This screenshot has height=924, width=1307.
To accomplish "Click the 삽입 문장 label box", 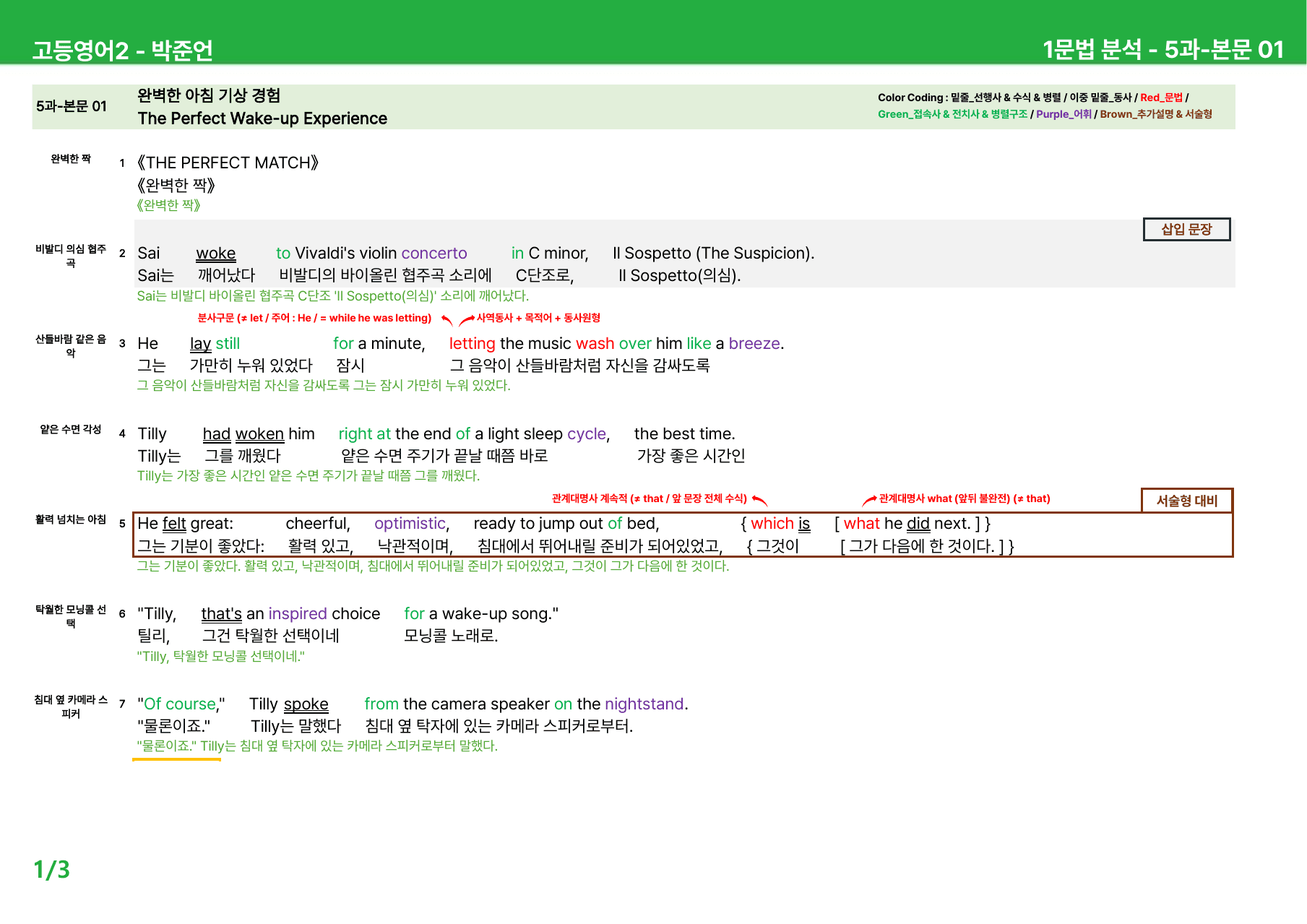I will pos(1186,230).
